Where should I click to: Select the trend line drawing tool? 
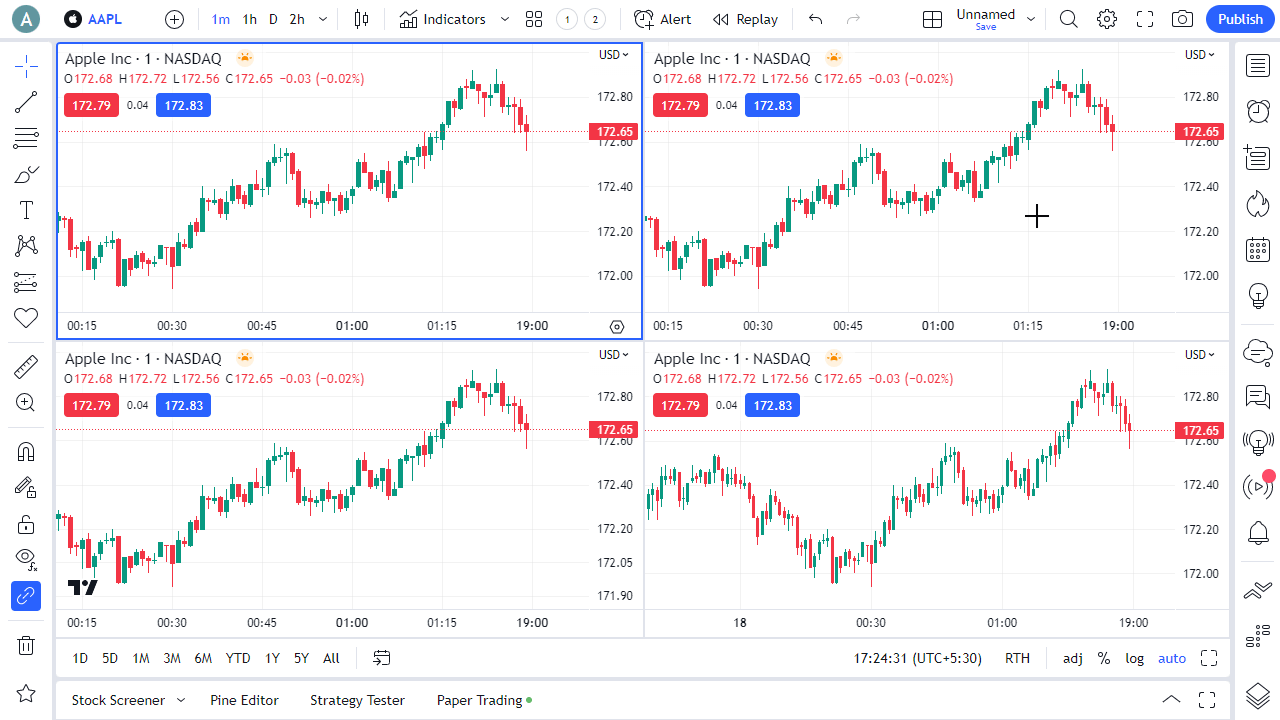click(26, 102)
